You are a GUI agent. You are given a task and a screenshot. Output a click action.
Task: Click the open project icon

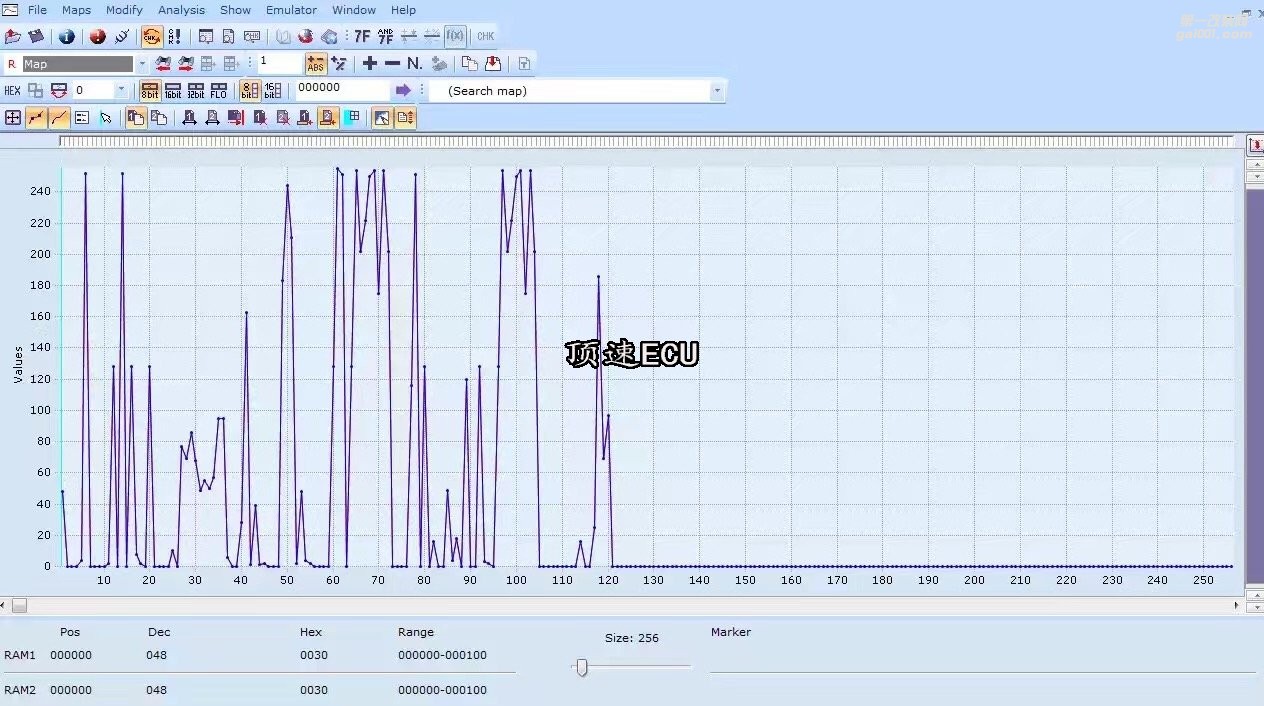pyautogui.click(x=13, y=37)
